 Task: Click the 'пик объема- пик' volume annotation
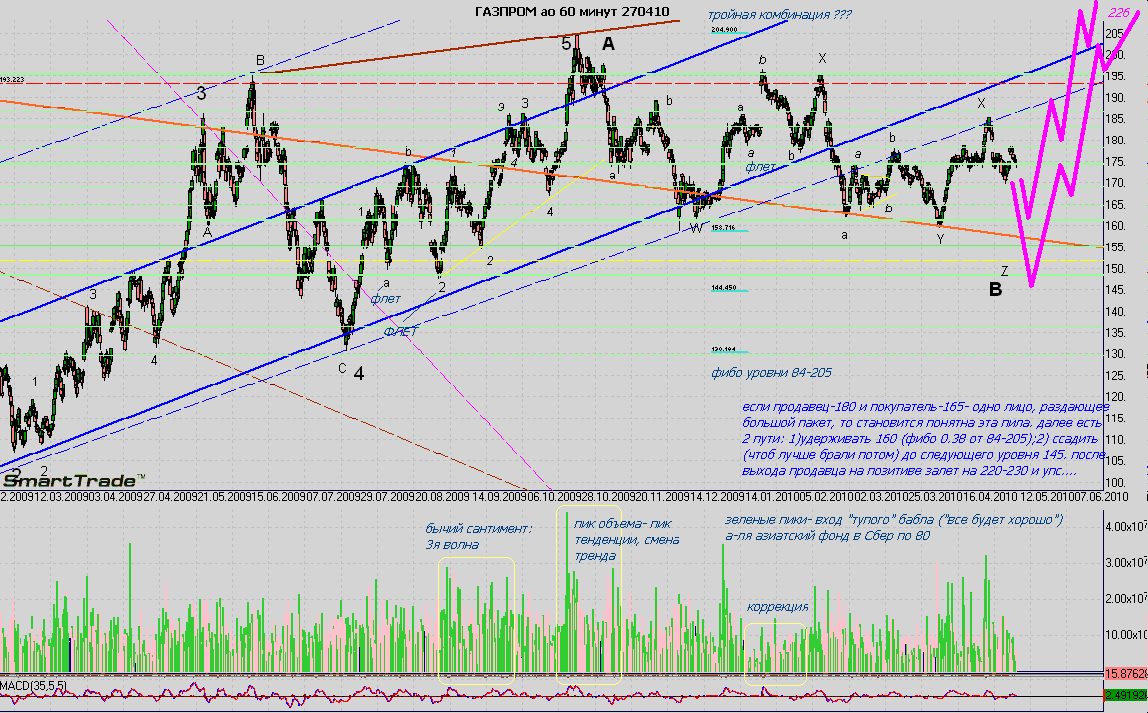(x=622, y=523)
